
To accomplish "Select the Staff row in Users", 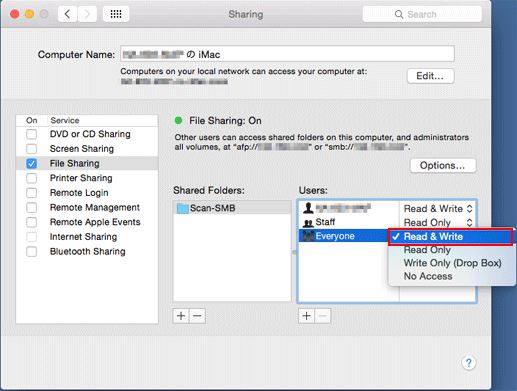I will pyautogui.click(x=349, y=222).
